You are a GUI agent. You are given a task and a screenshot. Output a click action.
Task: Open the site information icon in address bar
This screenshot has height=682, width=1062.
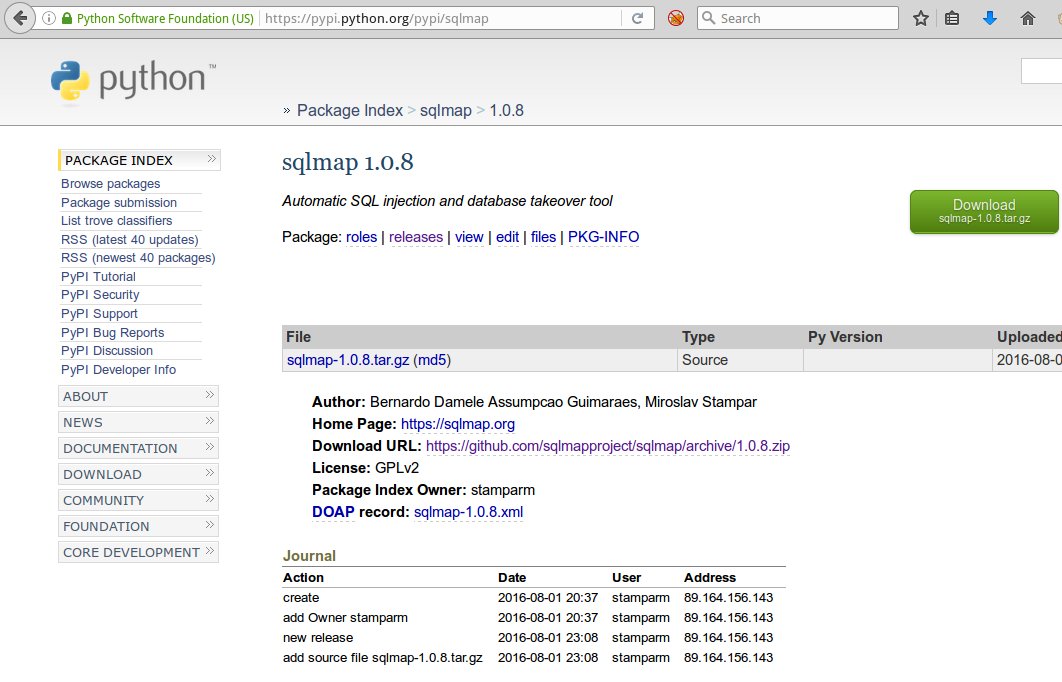tap(49, 18)
